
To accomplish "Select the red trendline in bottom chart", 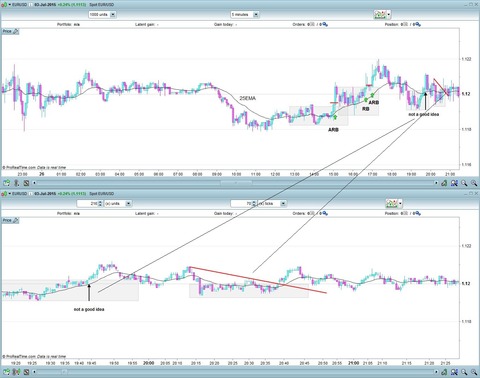I will click(258, 280).
